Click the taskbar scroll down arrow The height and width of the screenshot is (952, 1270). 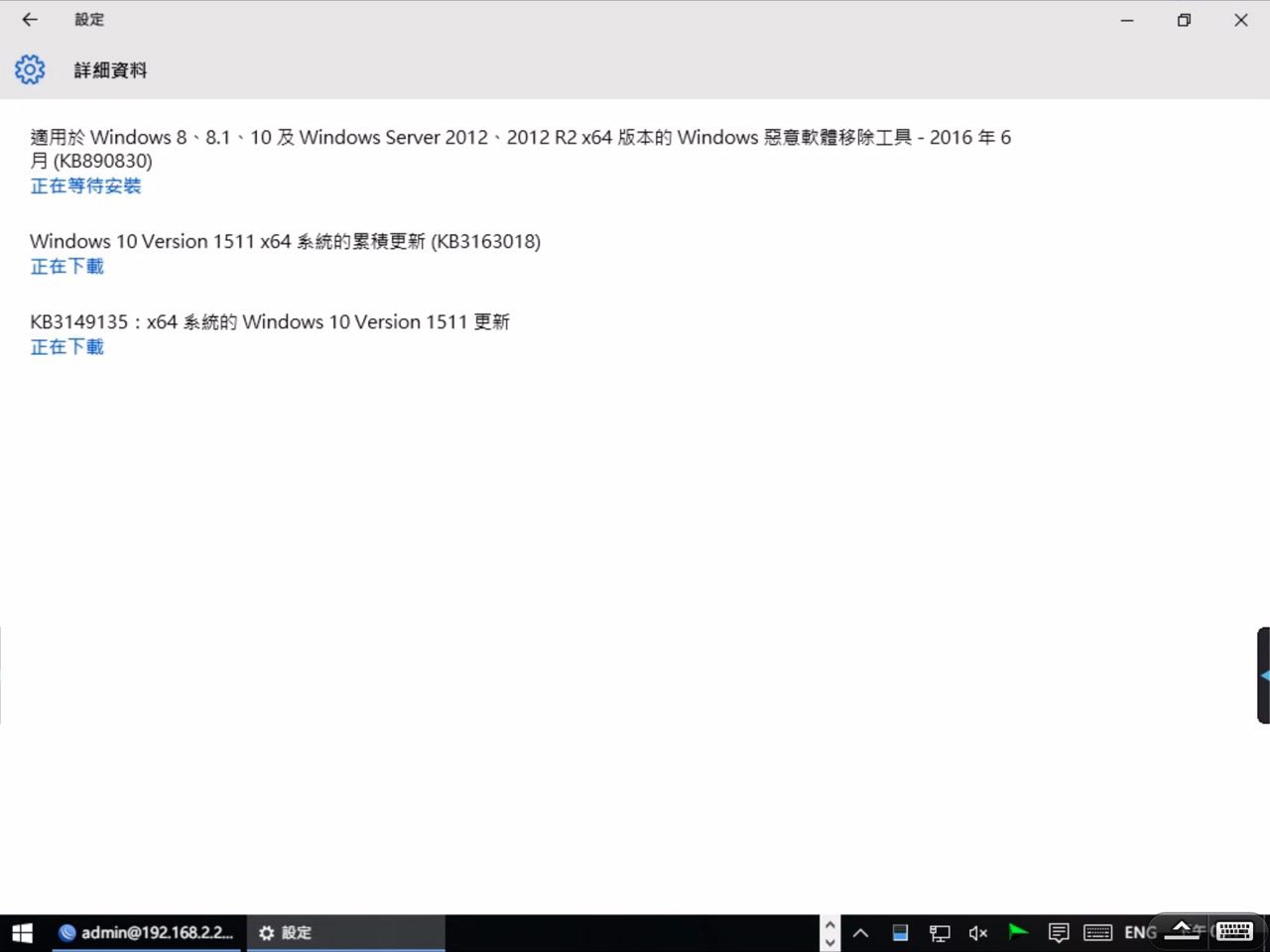click(x=830, y=942)
